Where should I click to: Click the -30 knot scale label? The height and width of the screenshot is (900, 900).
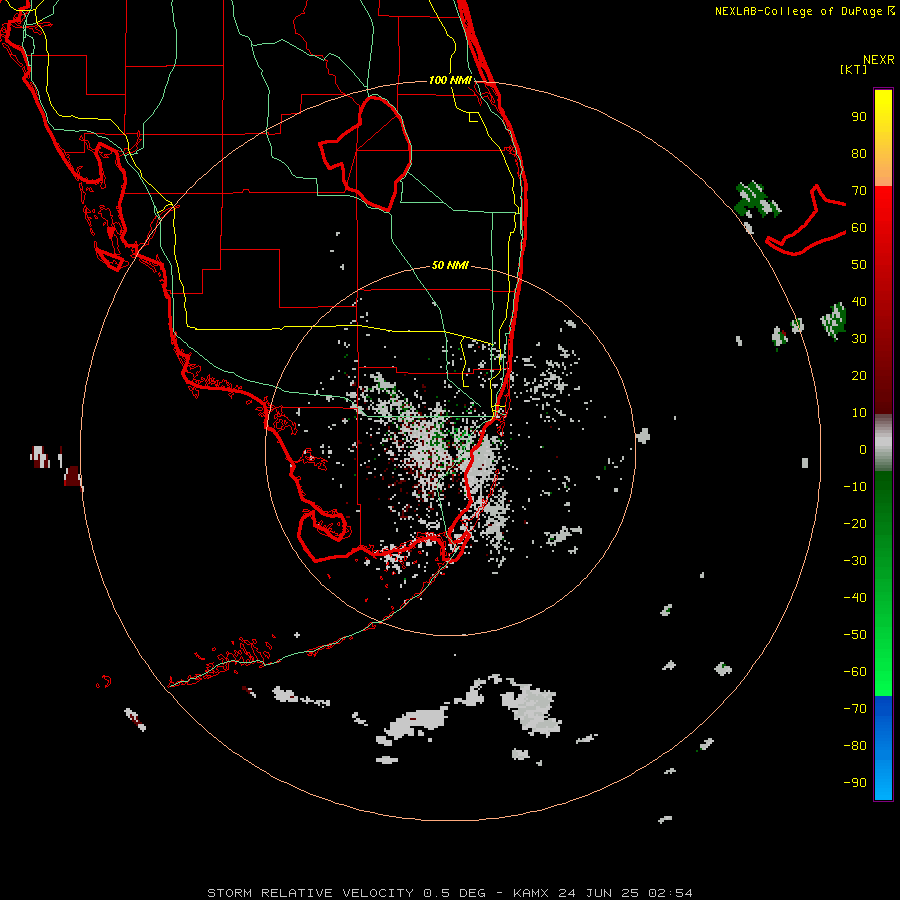pyautogui.click(x=855, y=561)
